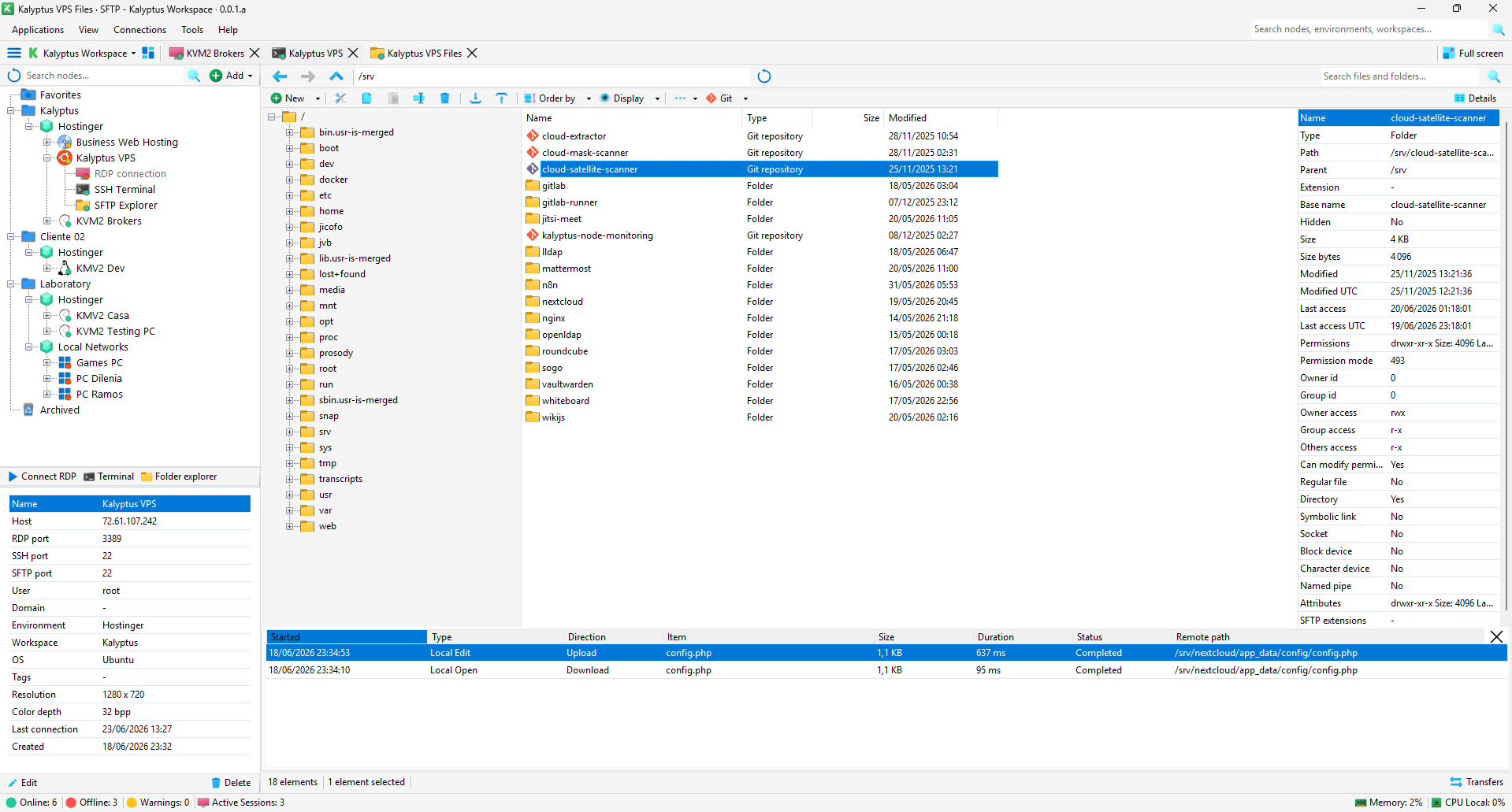Select SSH Terminal under Kalyptus VPS

[124, 190]
